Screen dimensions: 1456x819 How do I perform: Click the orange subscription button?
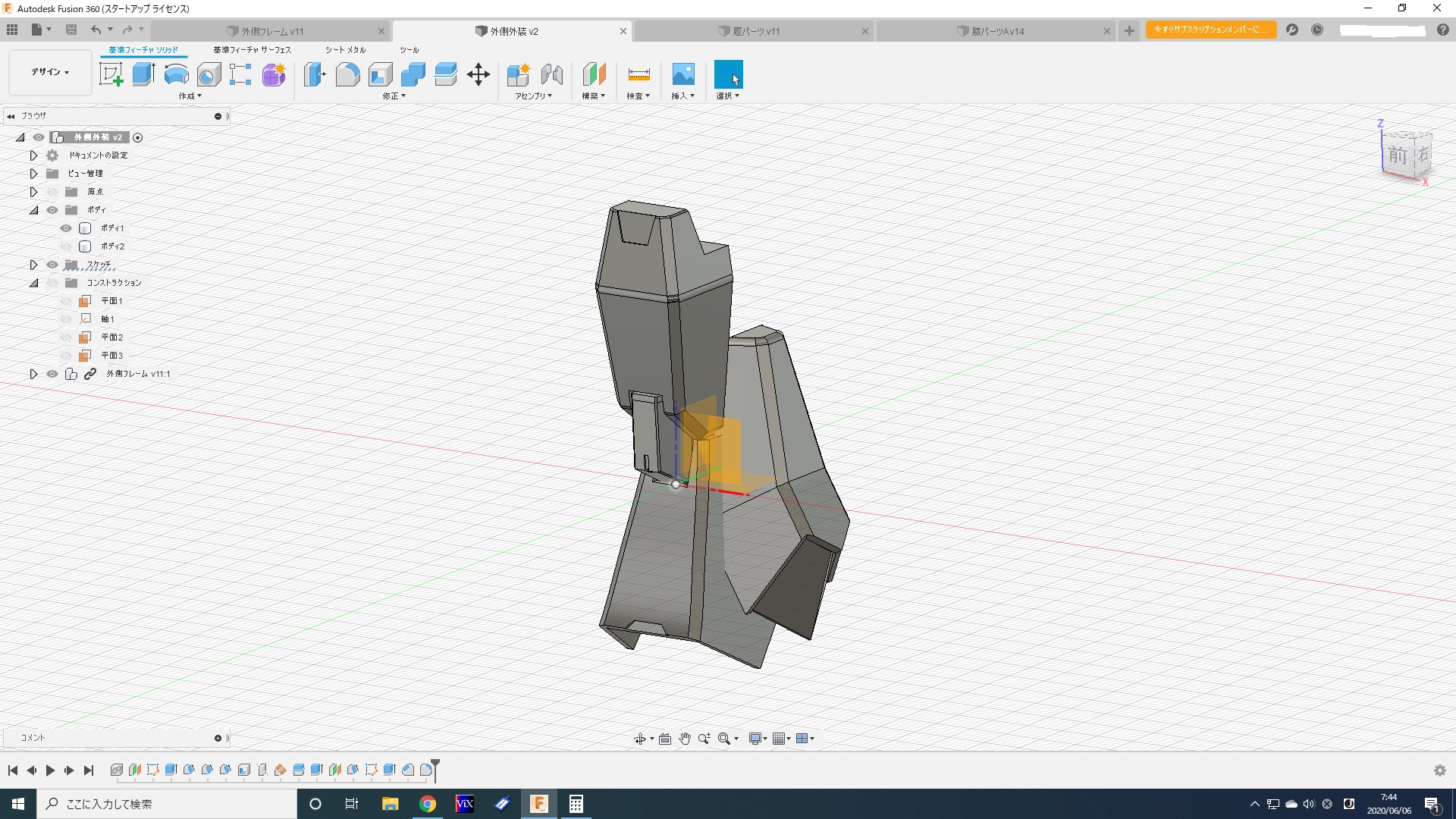pos(1210,30)
